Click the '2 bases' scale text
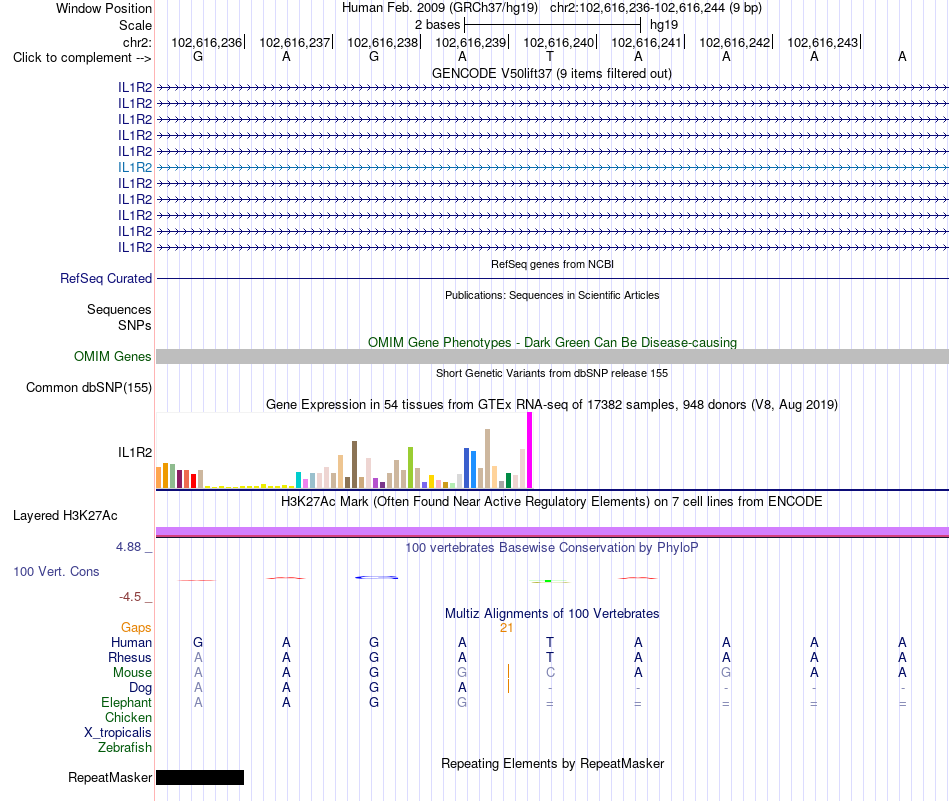This screenshot has width=950, height=801. pyautogui.click(x=437, y=25)
